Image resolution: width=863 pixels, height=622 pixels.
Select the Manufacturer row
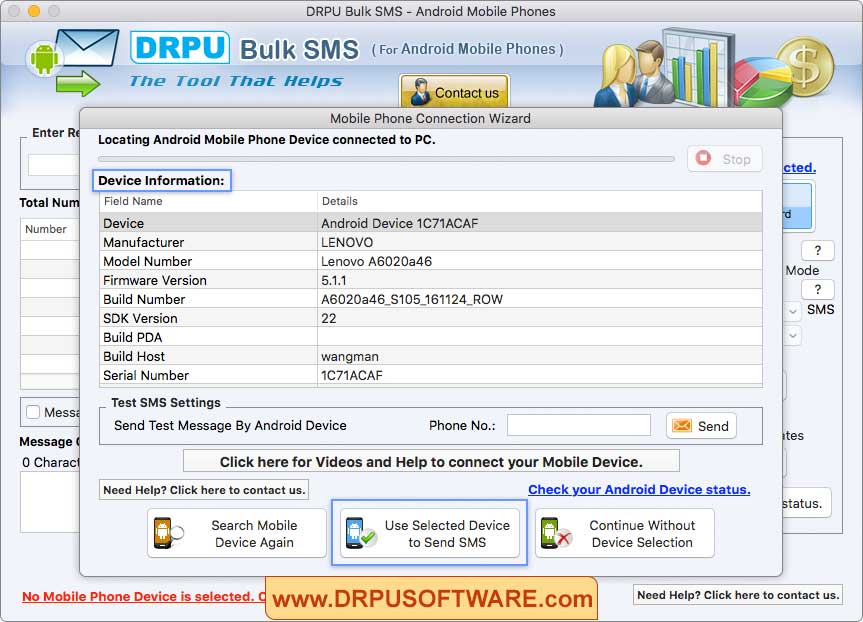coord(431,242)
